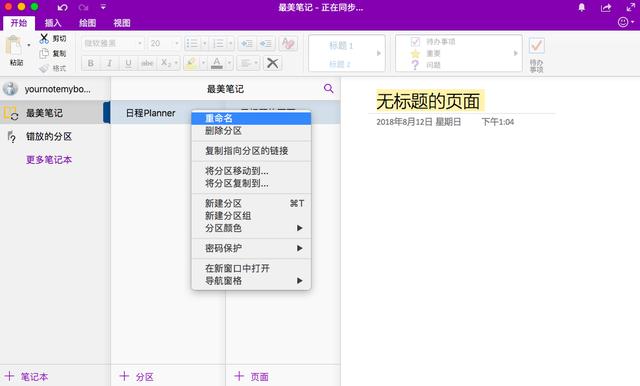Open the numbered list style dropdown arrow

click(230, 43)
